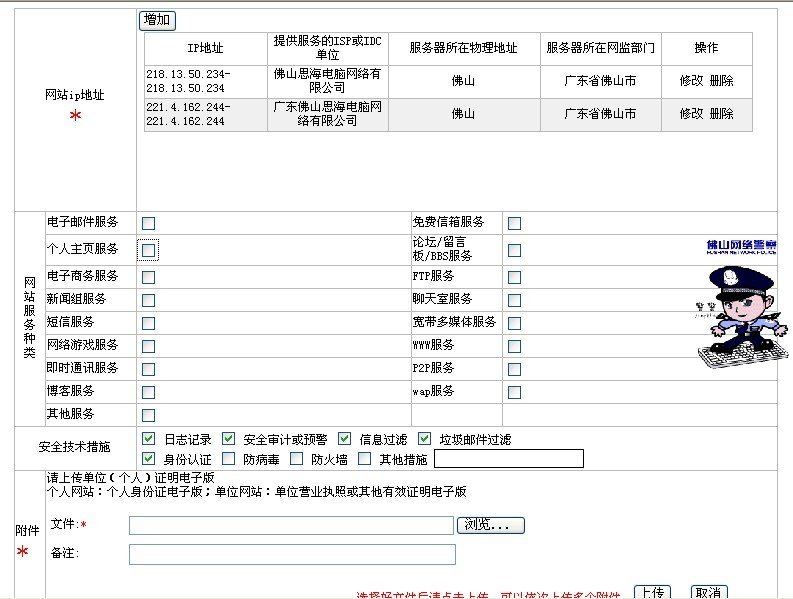Check the P2P服务 checkbox
The image size is (793, 599).
point(514,369)
